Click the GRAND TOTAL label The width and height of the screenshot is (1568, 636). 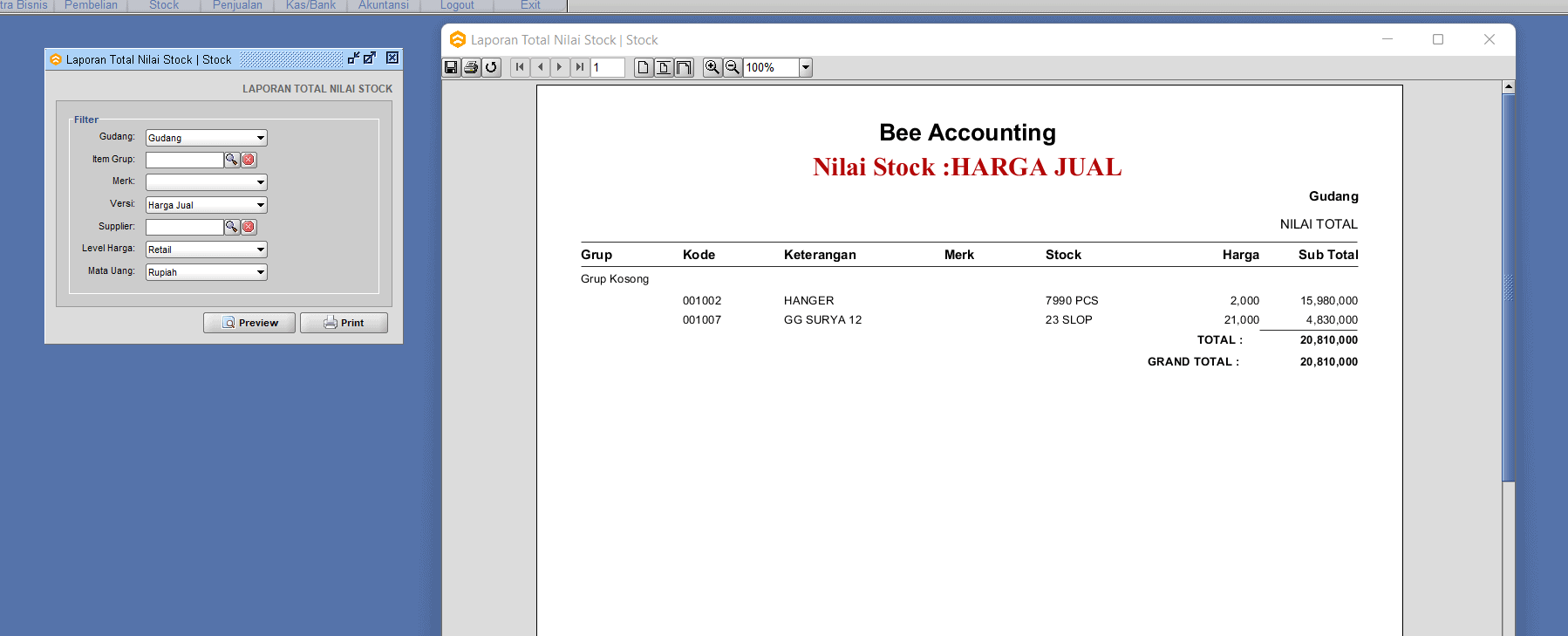click(1193, 361)
